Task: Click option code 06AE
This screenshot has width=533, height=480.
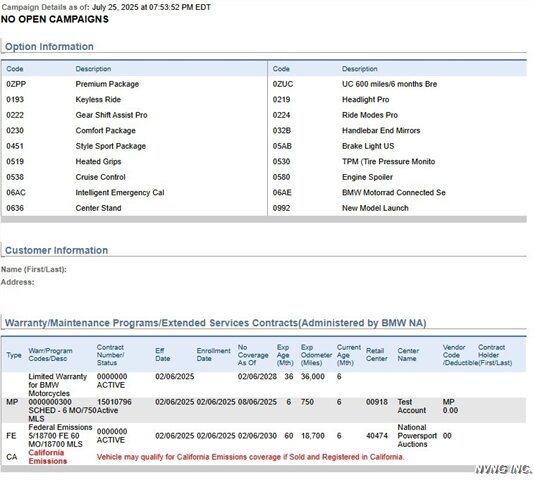Action: tap(282, 192)
